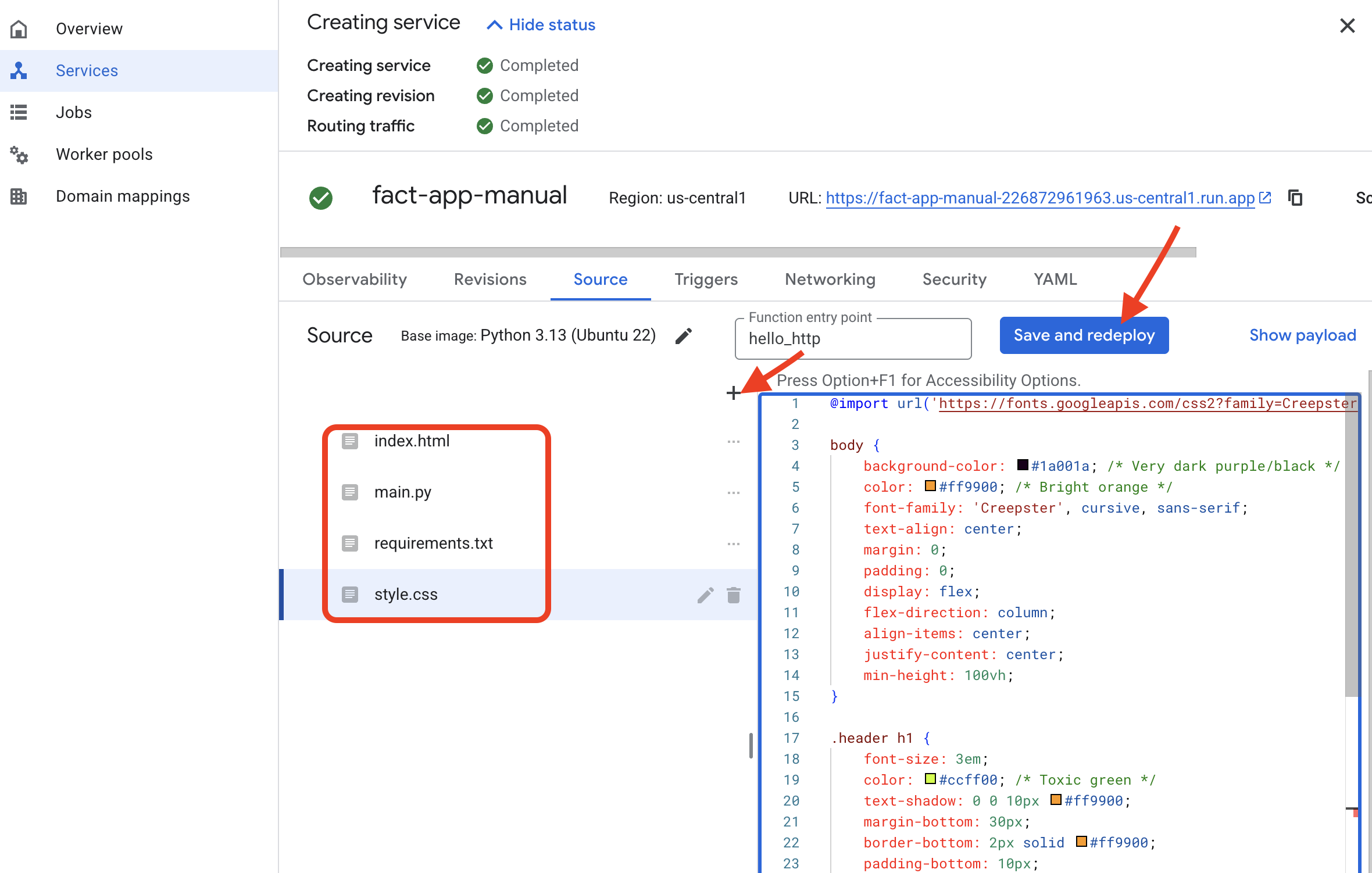
Task: Edit base image with pencil icon
Action: coord(684,335)
